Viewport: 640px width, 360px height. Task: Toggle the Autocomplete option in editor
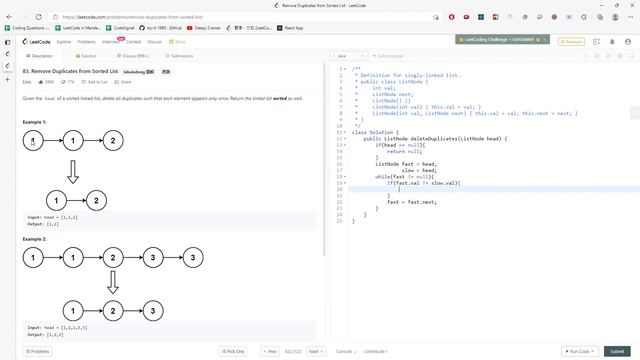click(x=388, y=56)
